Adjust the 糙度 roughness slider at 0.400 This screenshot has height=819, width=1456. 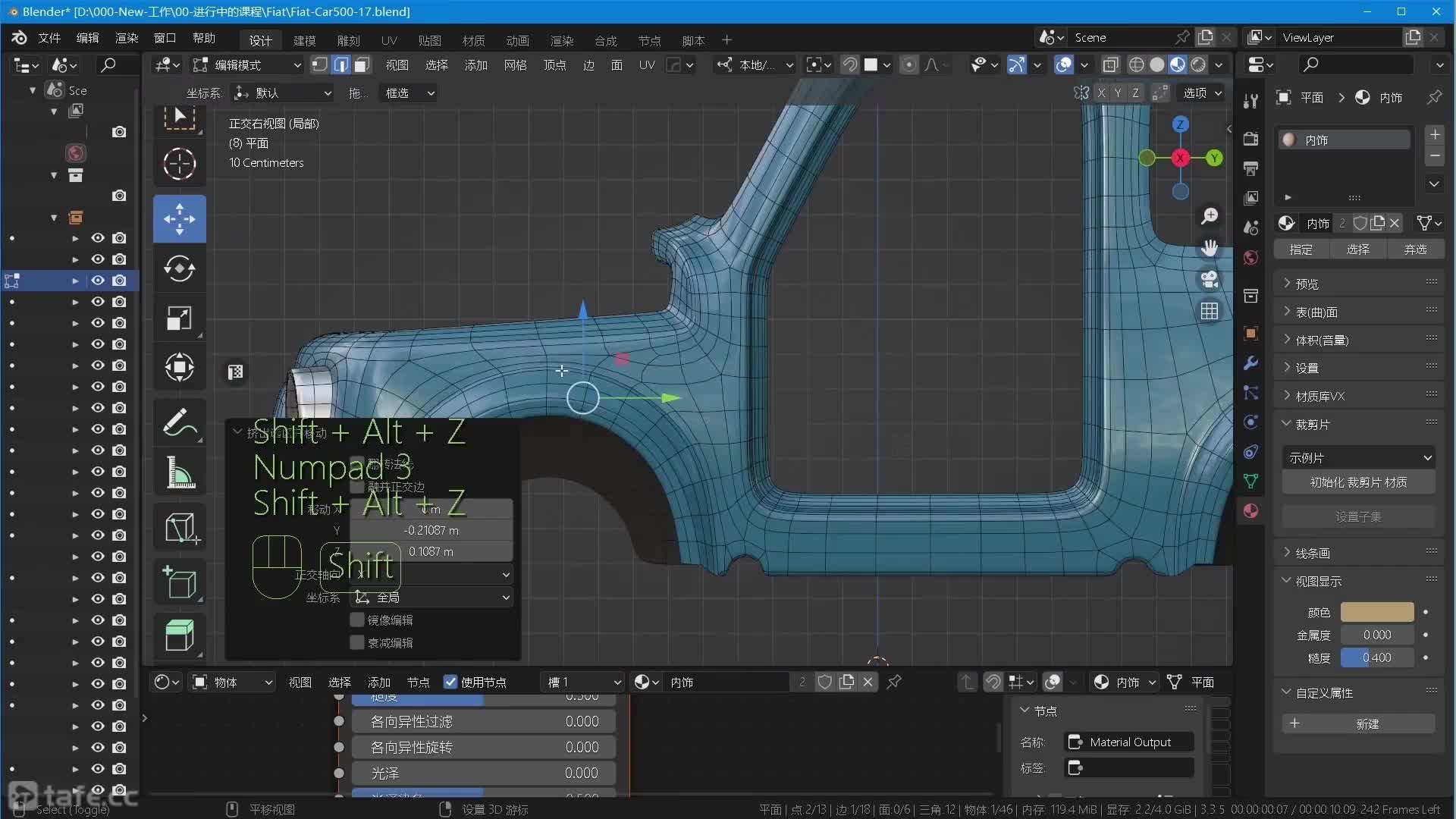1377,657
